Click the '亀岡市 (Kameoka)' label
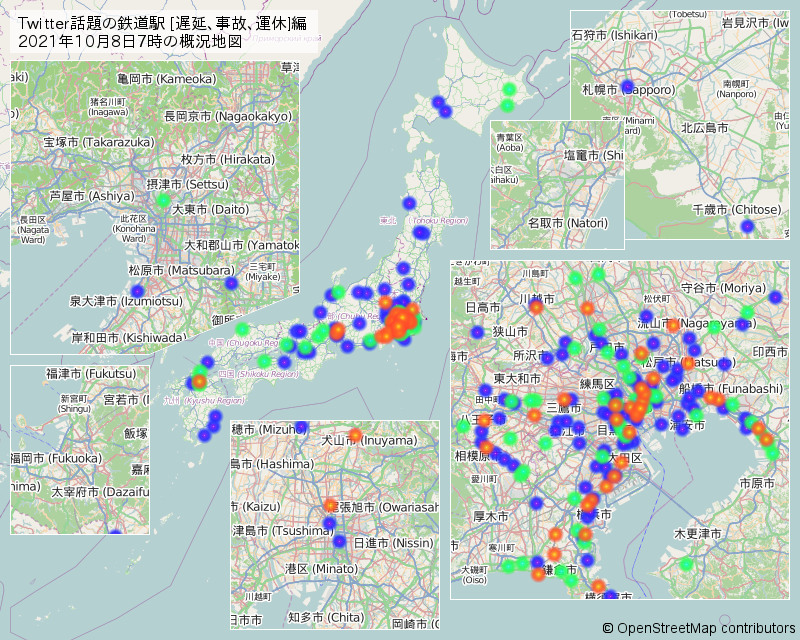800x640 pixels. coord(167,79)
